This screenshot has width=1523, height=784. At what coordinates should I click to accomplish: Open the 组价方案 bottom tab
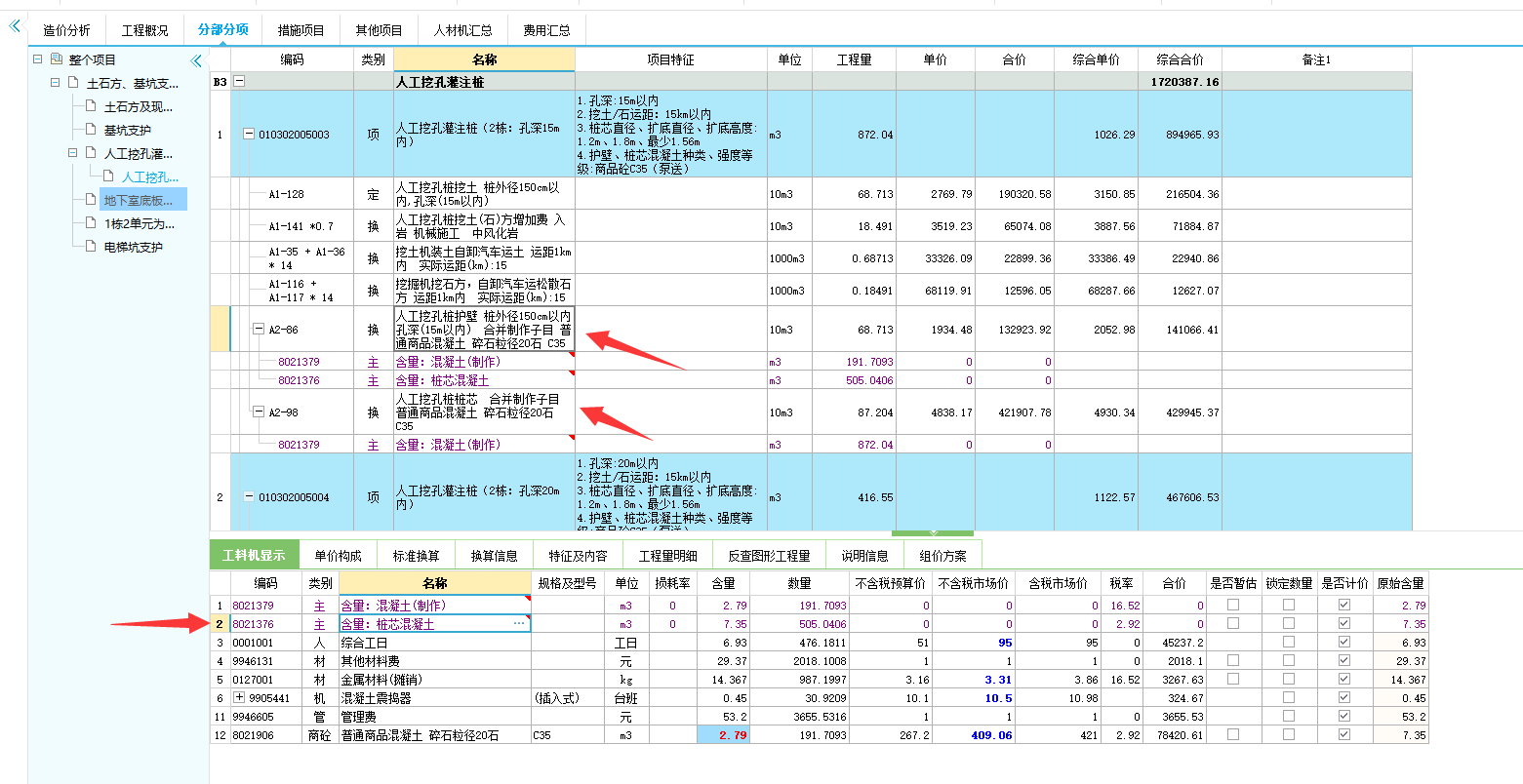[x=943, y=555]
